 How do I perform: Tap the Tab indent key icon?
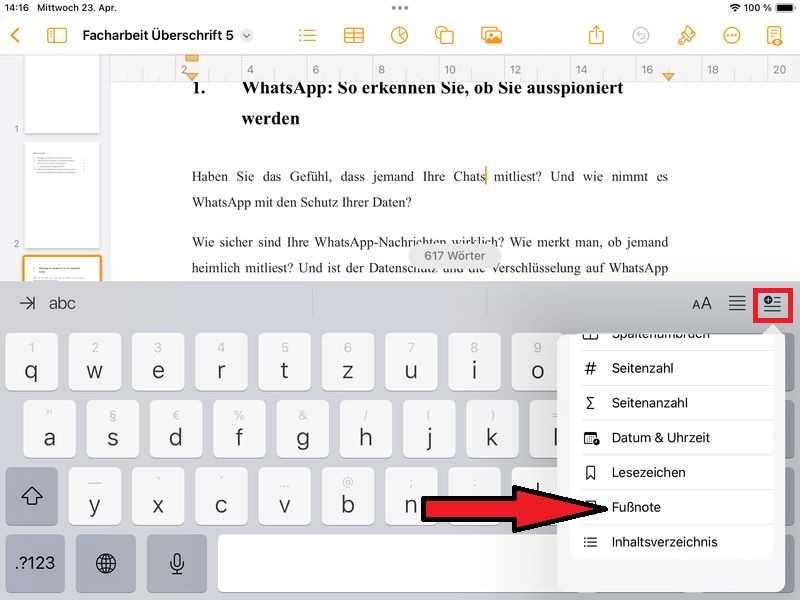point(28,303)
